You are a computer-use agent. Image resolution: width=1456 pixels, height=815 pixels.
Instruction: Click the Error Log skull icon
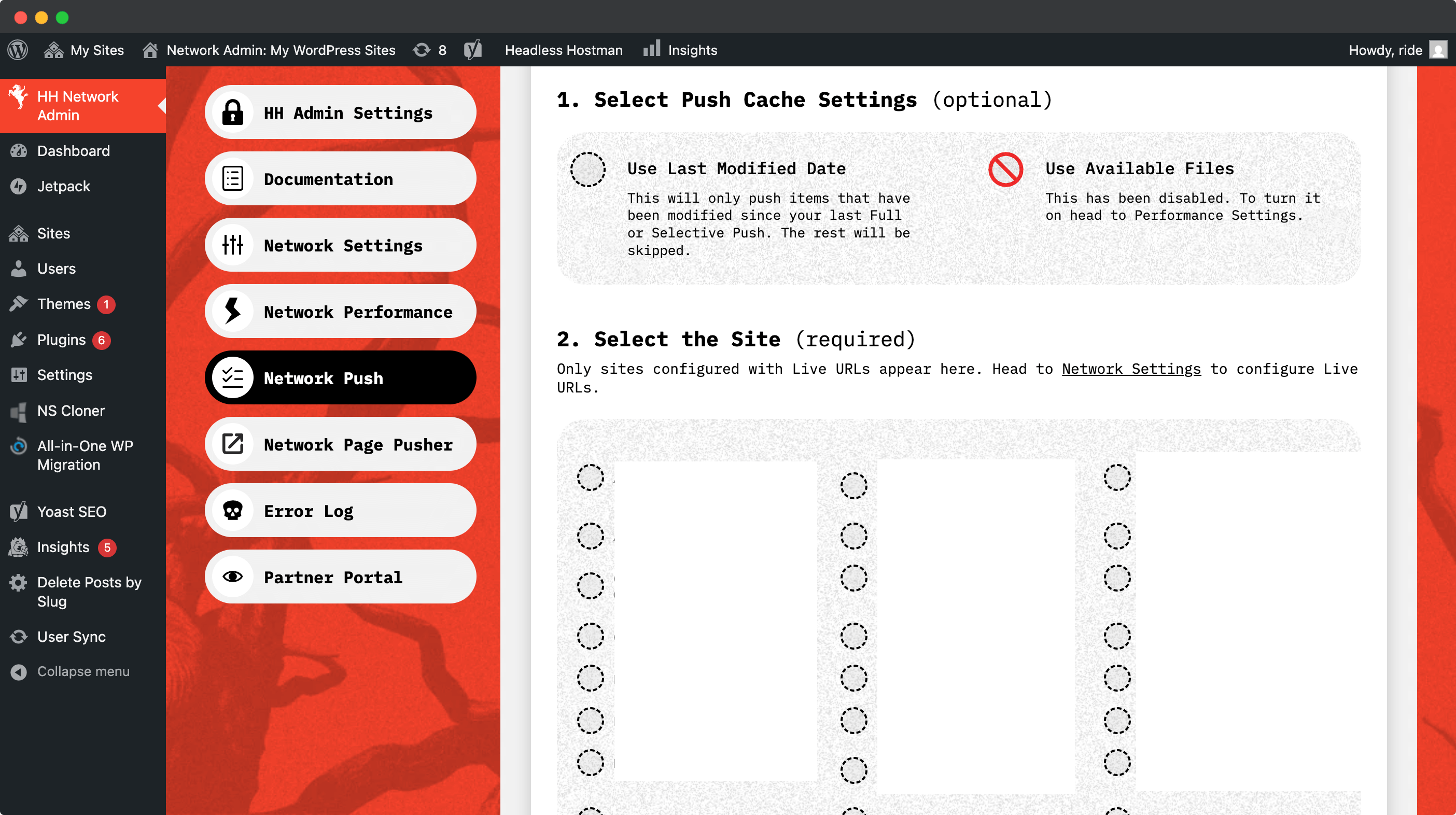coord(232,510)
